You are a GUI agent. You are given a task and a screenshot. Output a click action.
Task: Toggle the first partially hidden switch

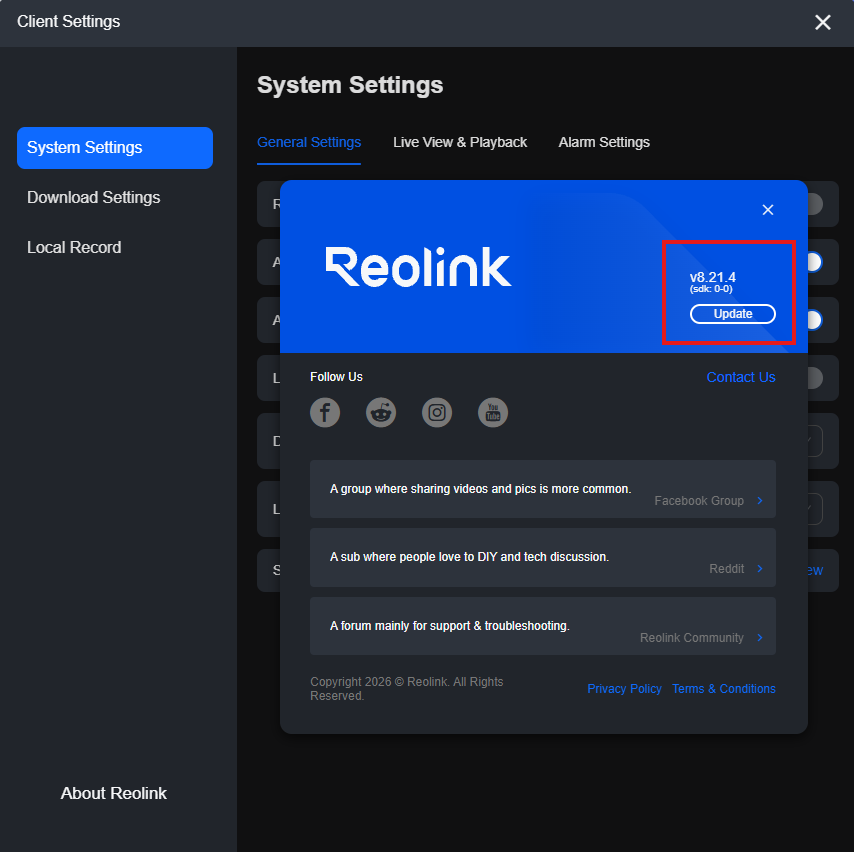(815, 204)
